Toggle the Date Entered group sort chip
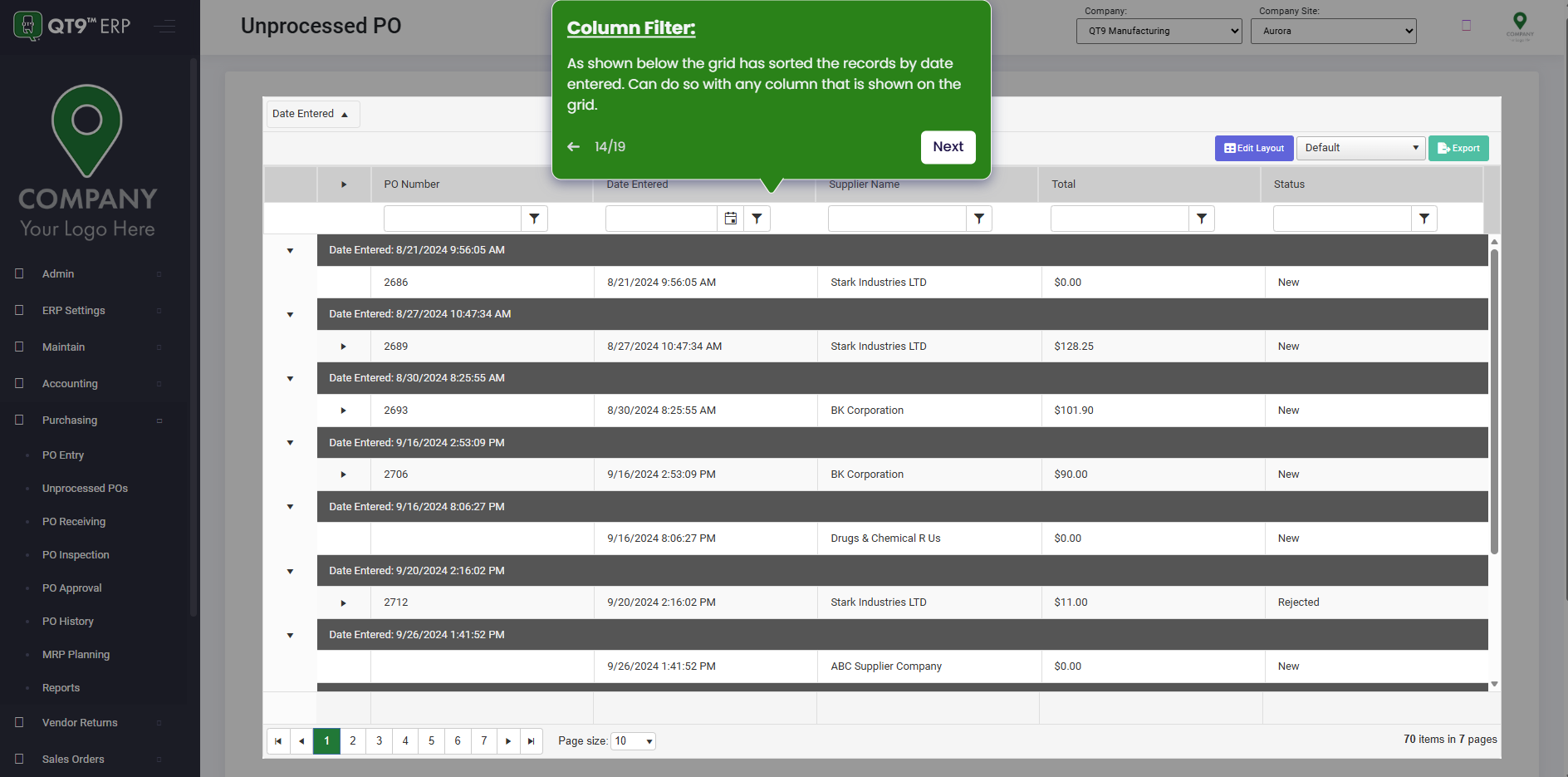 (312, 114)
